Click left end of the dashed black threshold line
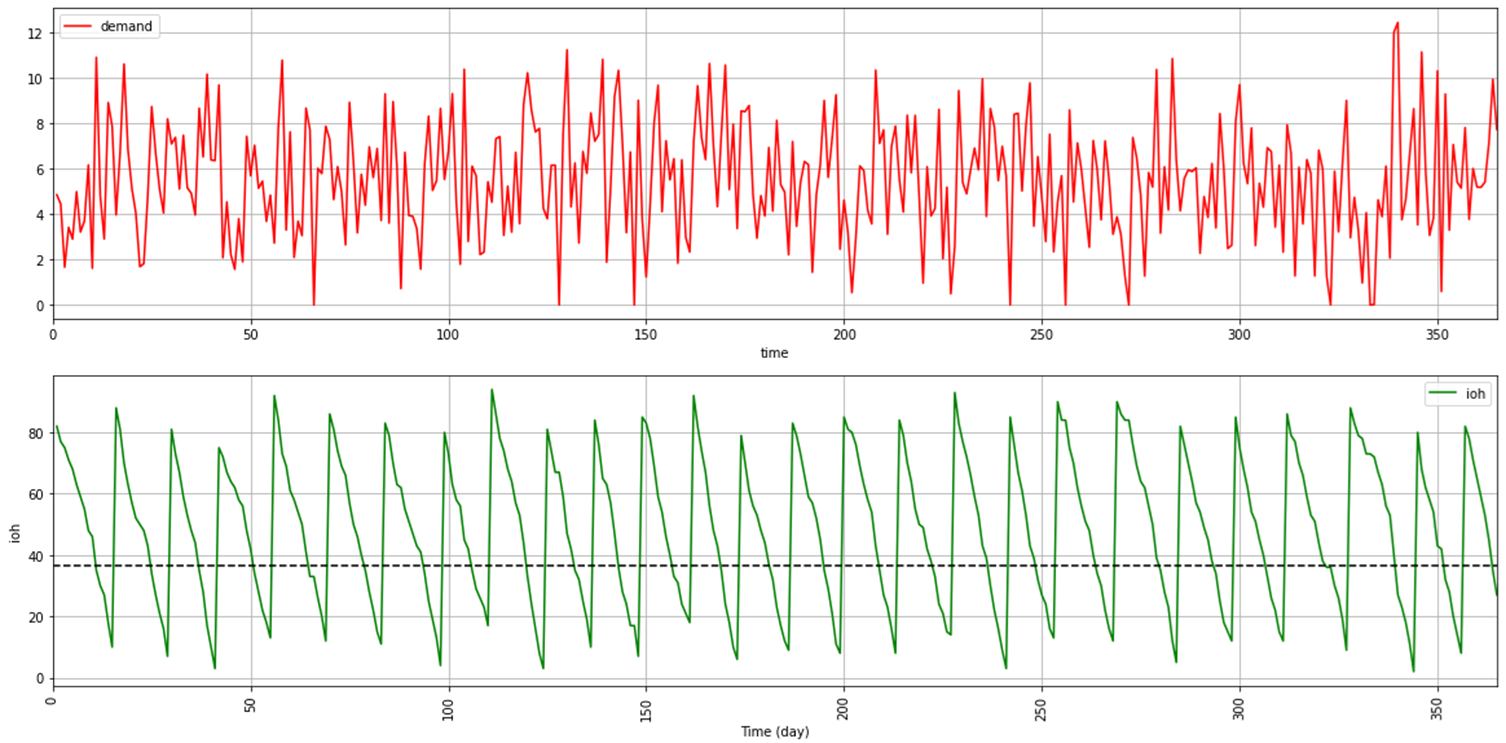1506x743 pixels. pos(56,566)
